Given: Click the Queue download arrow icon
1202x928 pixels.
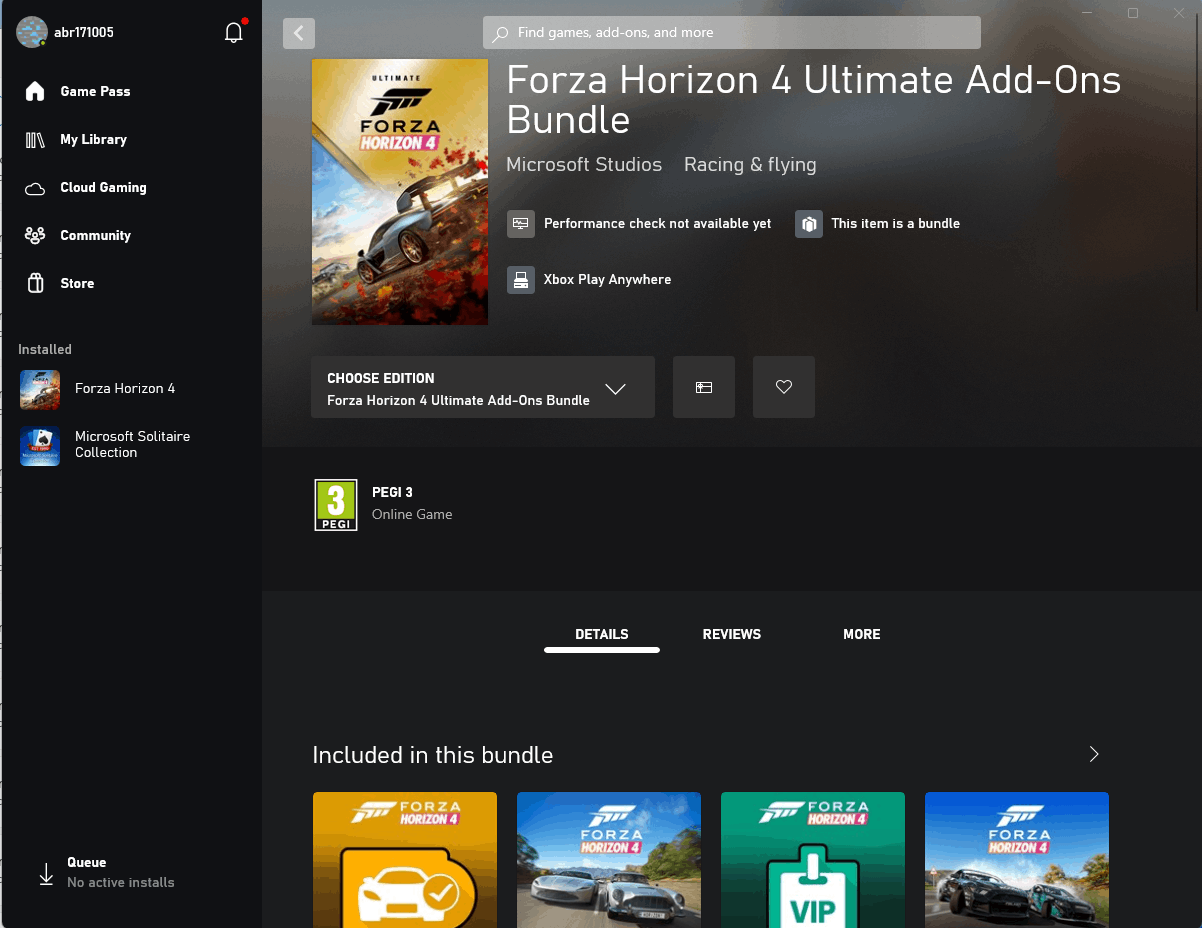Looking at the screenshot, I should point(46,873).
